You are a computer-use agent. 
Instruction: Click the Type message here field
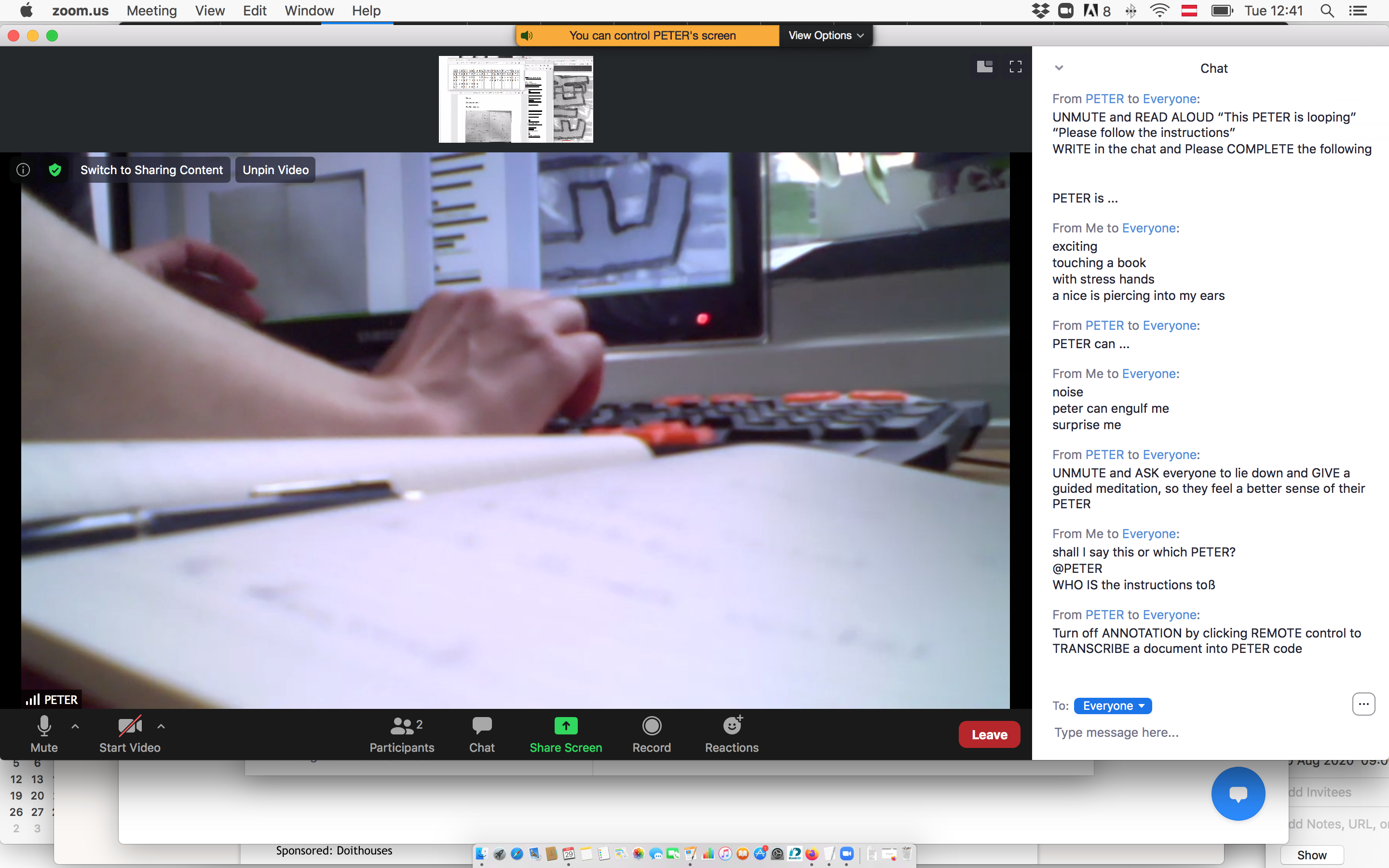(x=1116, y=732)
